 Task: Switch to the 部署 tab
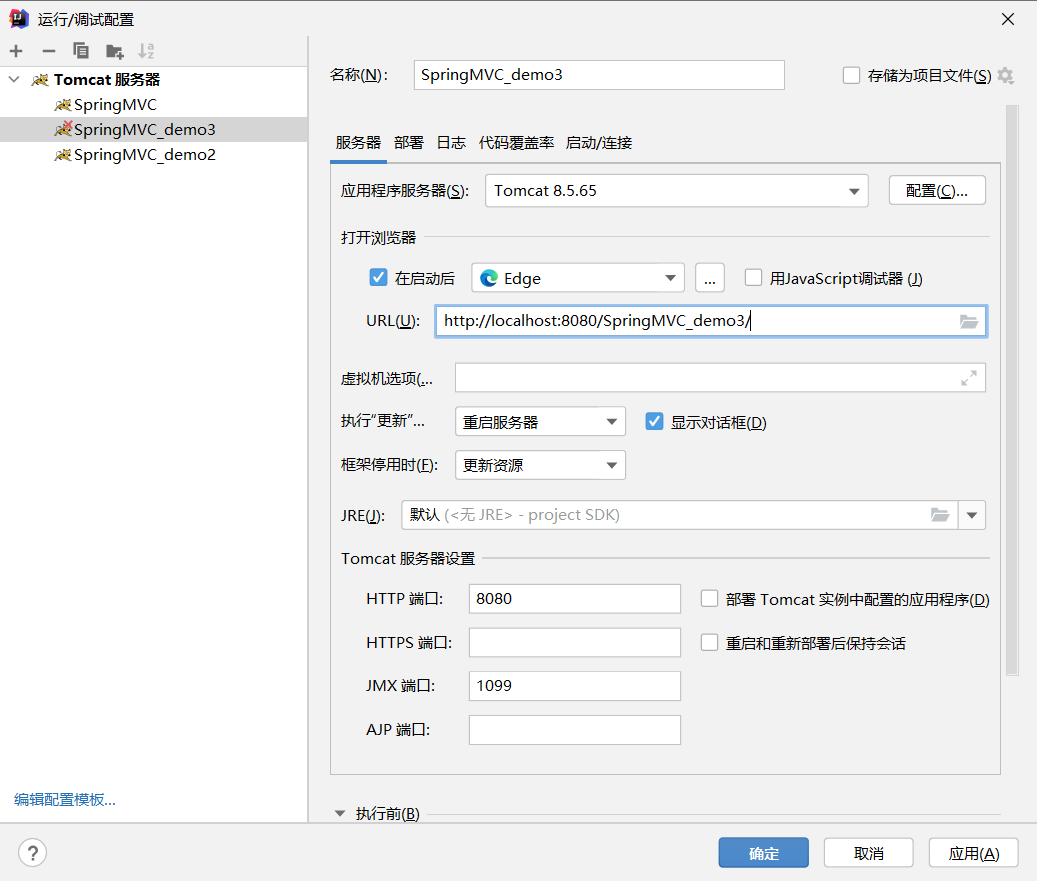click(408, 142)
